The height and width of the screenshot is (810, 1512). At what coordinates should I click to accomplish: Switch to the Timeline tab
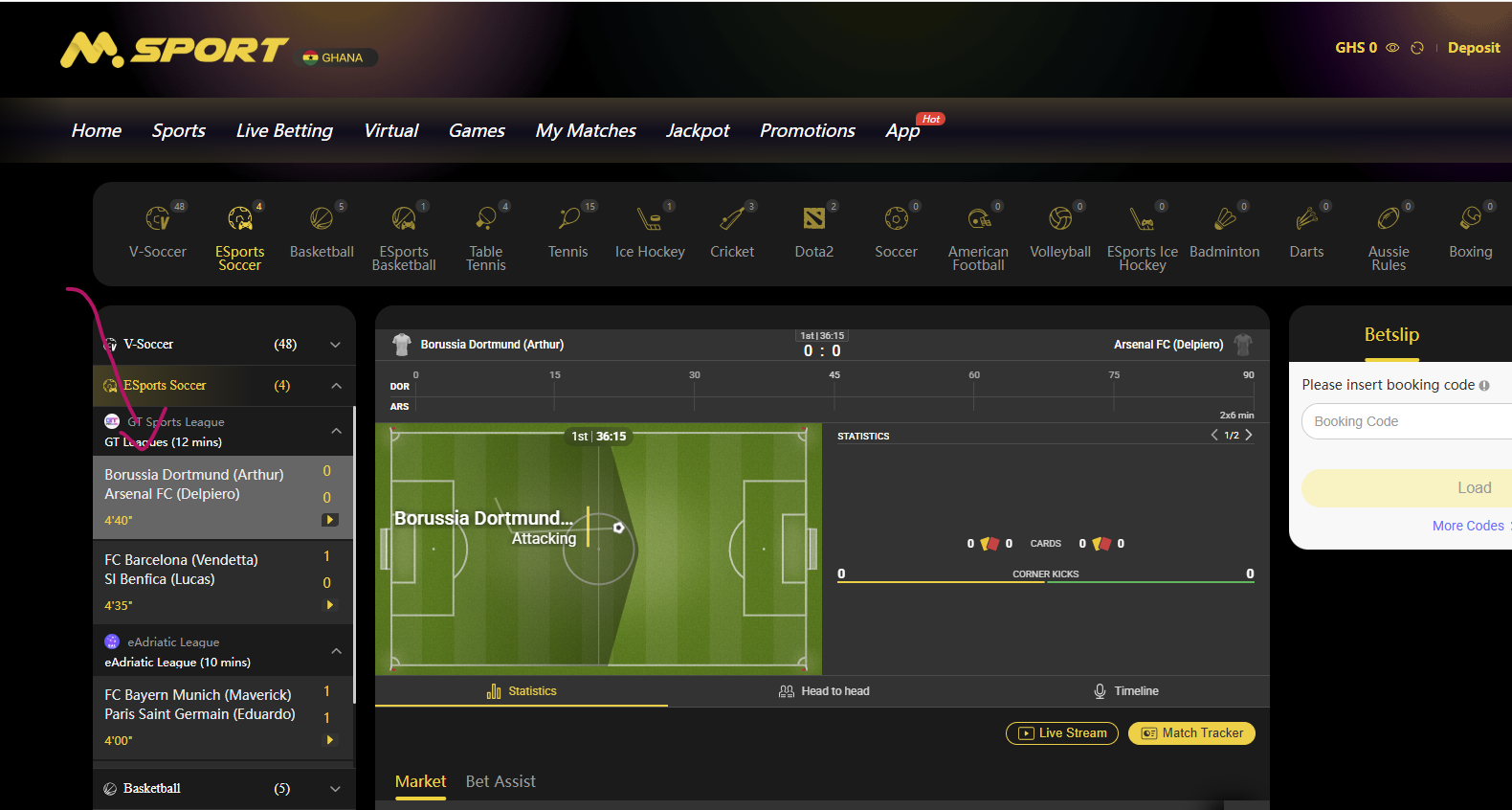(1126, 691)
